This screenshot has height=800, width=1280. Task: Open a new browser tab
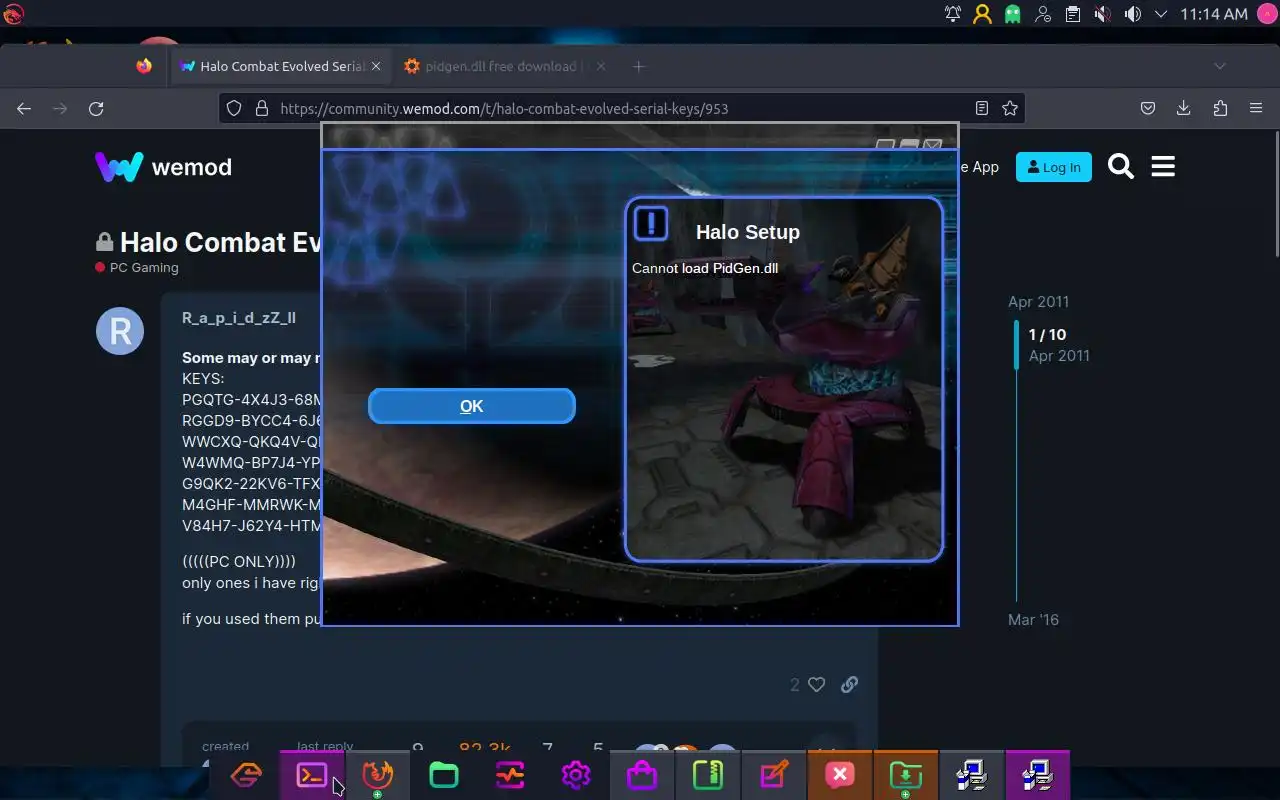[x=639, y=66]
